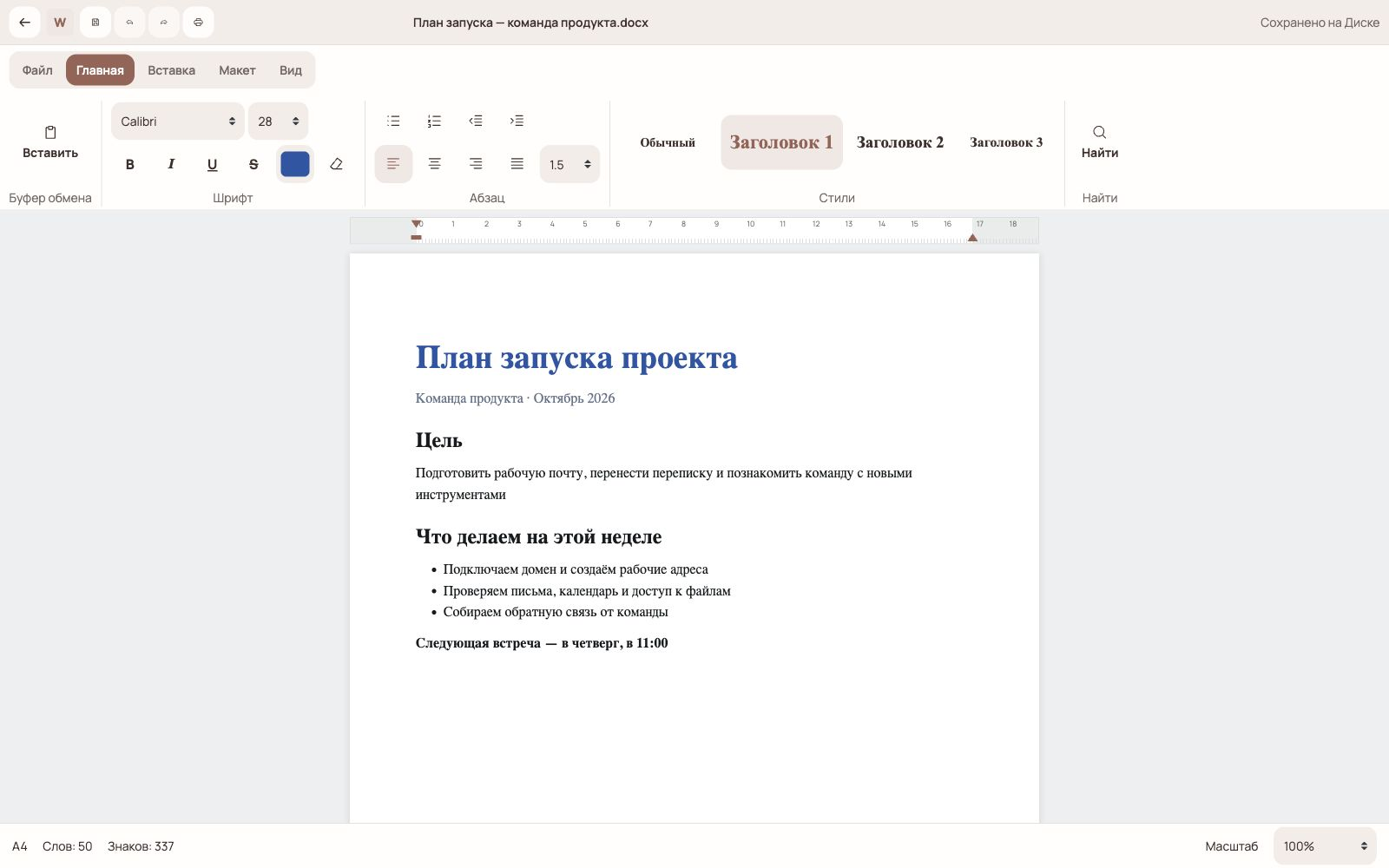Apply the Заголовок 1 style
The height and width of the screenshot is (868, 1389).
tap(781, 142)
